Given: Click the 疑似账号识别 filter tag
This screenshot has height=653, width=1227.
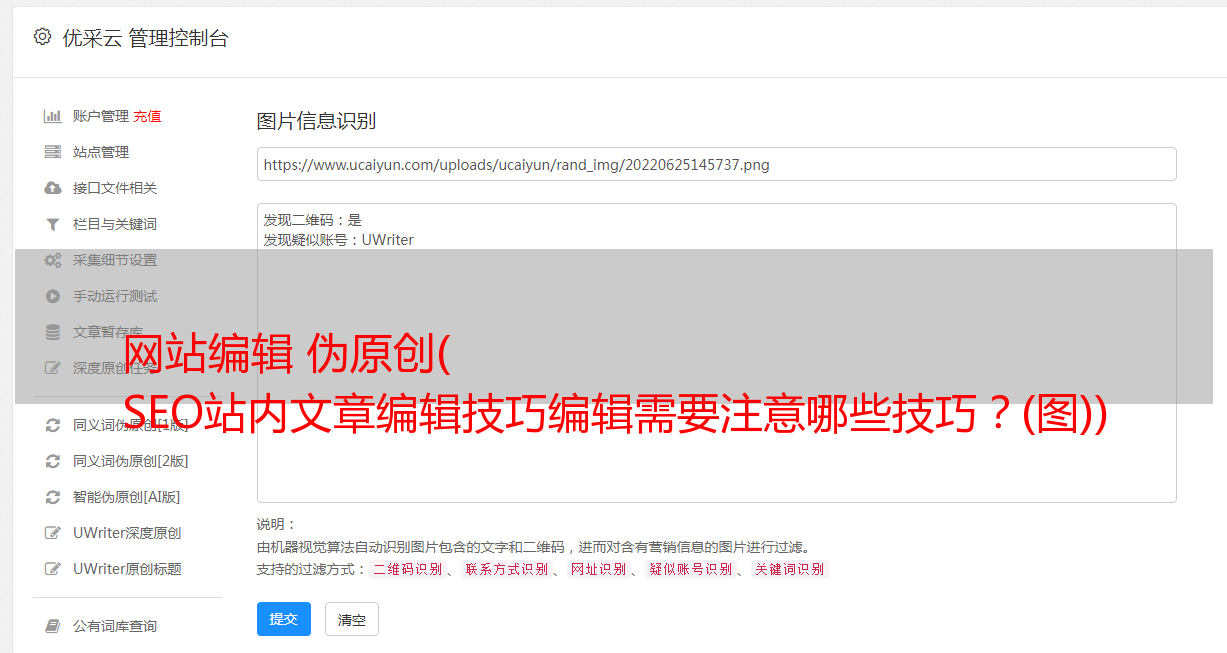Looking at the screenshot, I should [690, 569].
